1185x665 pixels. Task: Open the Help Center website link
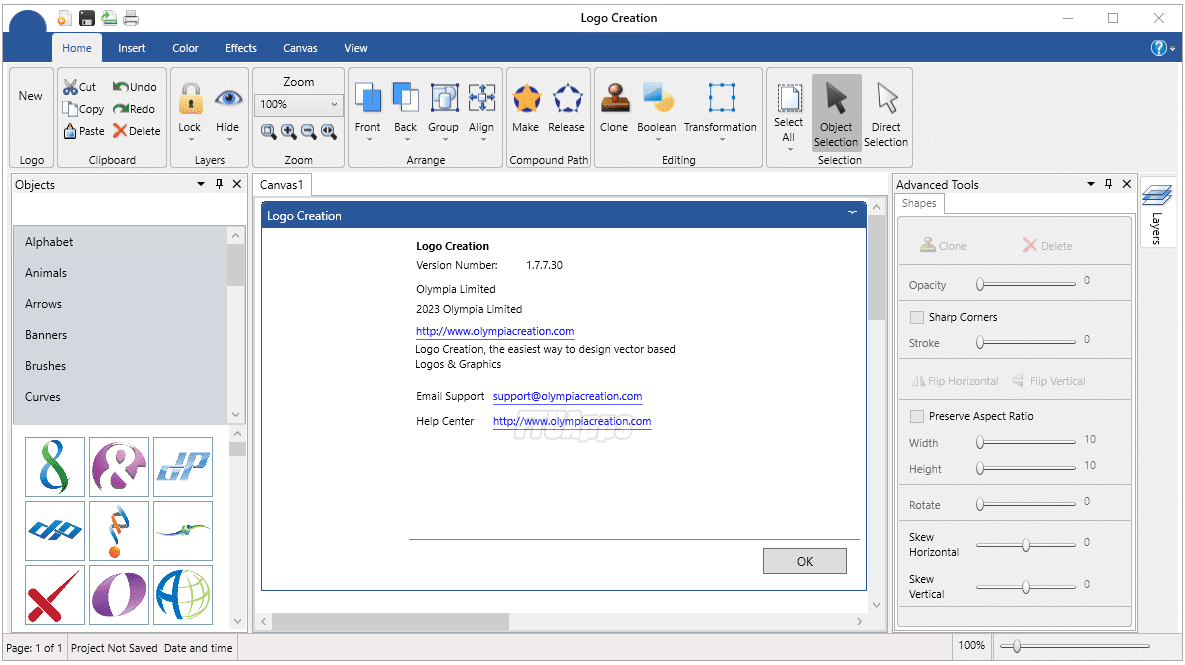tap(572, 421)
